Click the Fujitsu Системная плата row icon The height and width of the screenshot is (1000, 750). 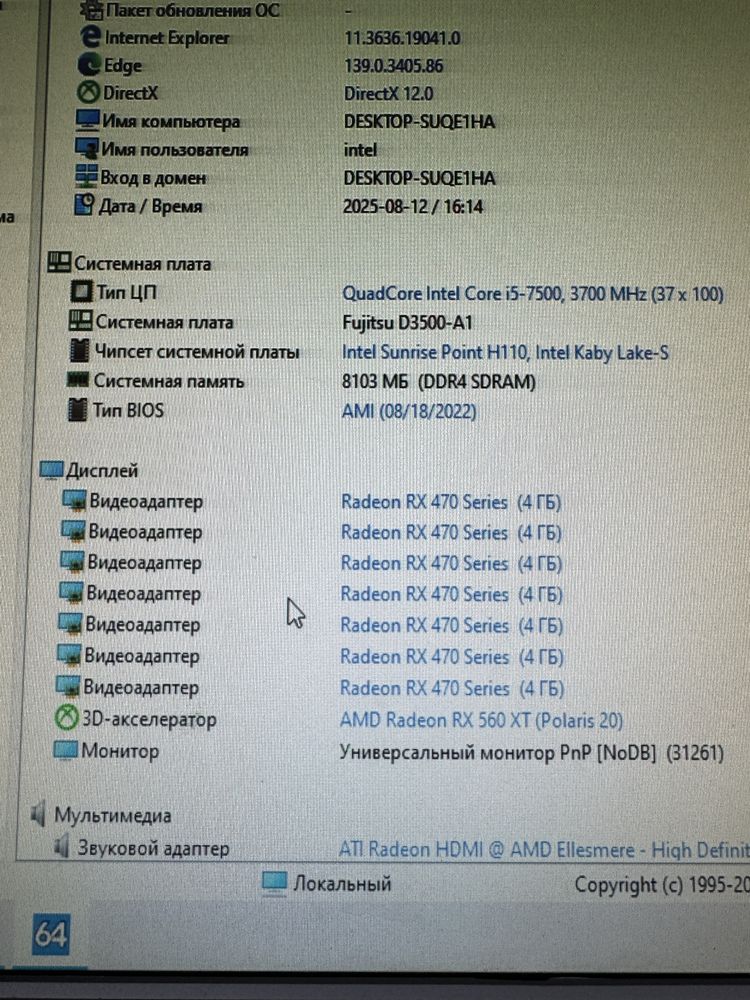[x=80, y=321]
